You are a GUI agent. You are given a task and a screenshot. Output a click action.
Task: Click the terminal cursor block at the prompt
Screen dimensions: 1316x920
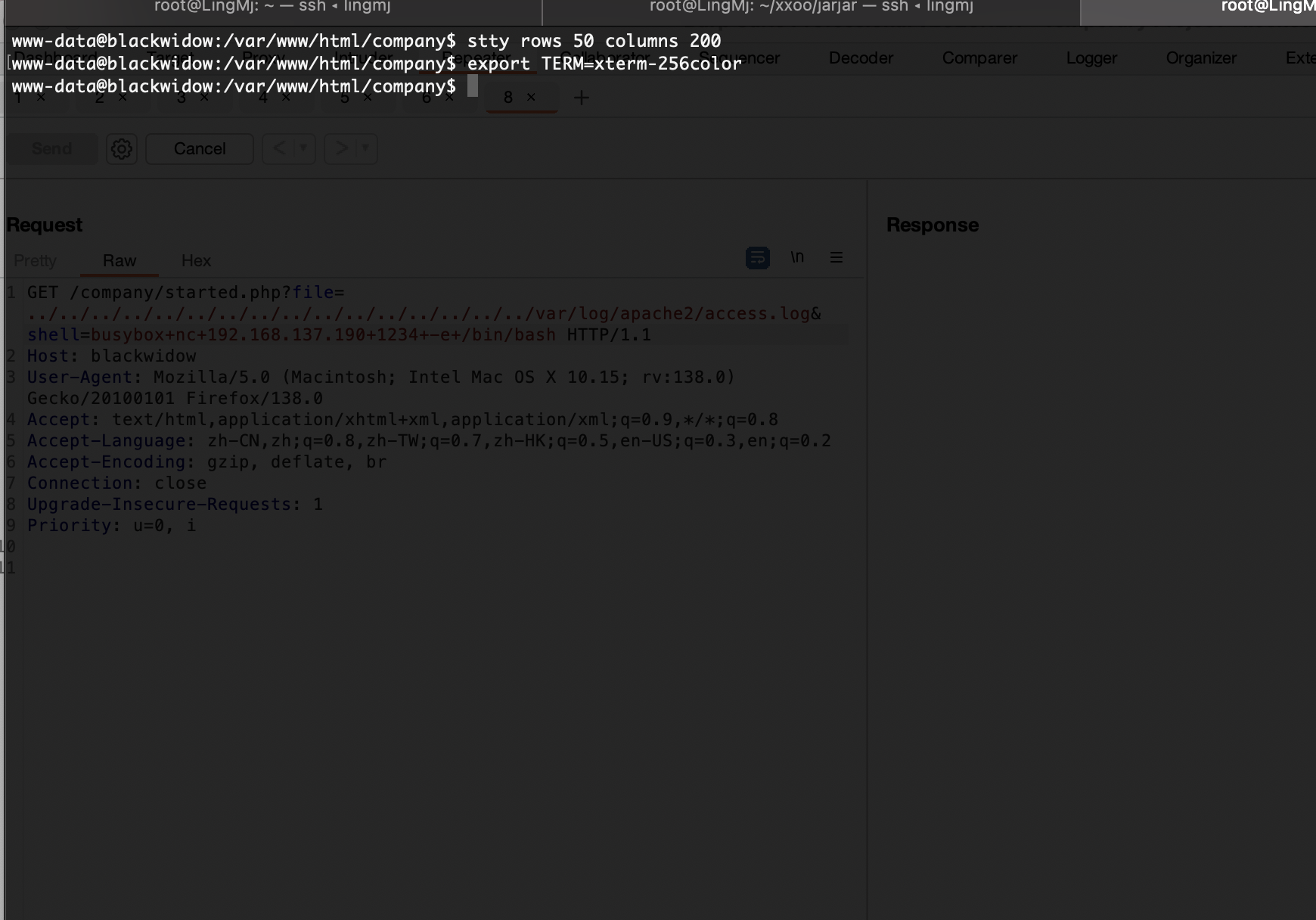[x=473, y=86]
